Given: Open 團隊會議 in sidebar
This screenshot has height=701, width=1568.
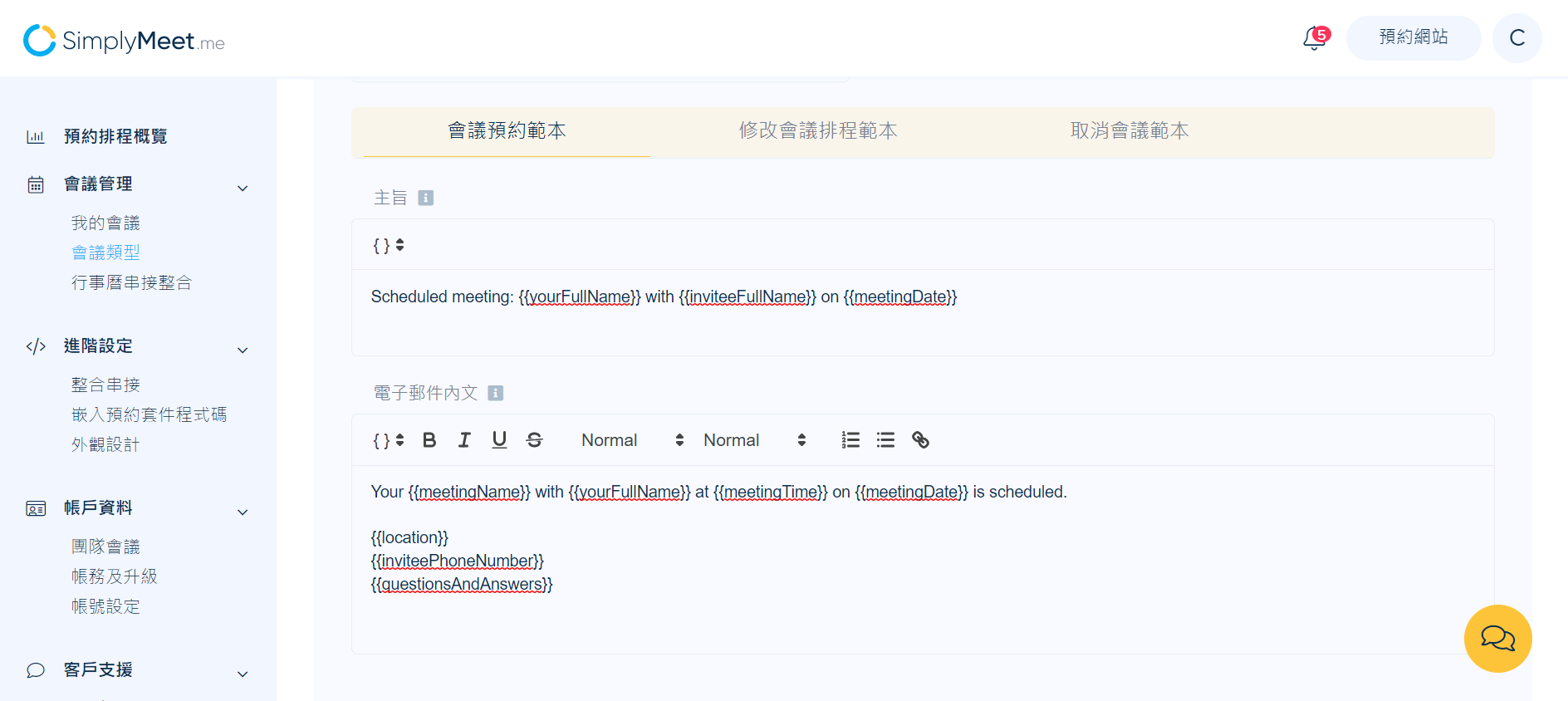Looking at the screenshot, I should coord(105,547).
